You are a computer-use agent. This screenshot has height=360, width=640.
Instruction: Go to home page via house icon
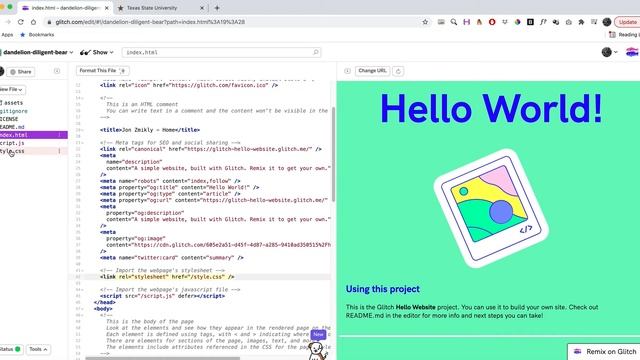(33, 22)
